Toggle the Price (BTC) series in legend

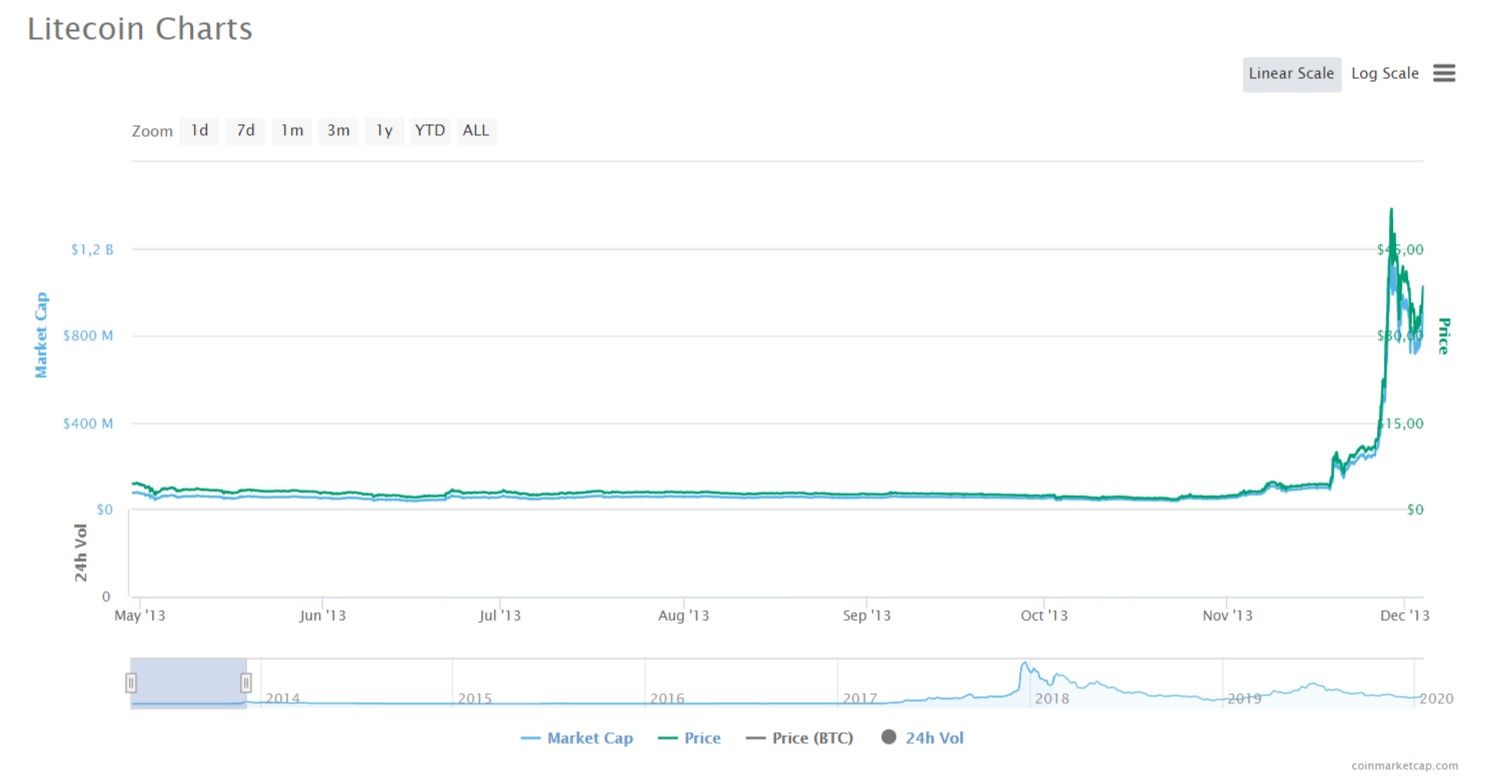click(799, 738)
